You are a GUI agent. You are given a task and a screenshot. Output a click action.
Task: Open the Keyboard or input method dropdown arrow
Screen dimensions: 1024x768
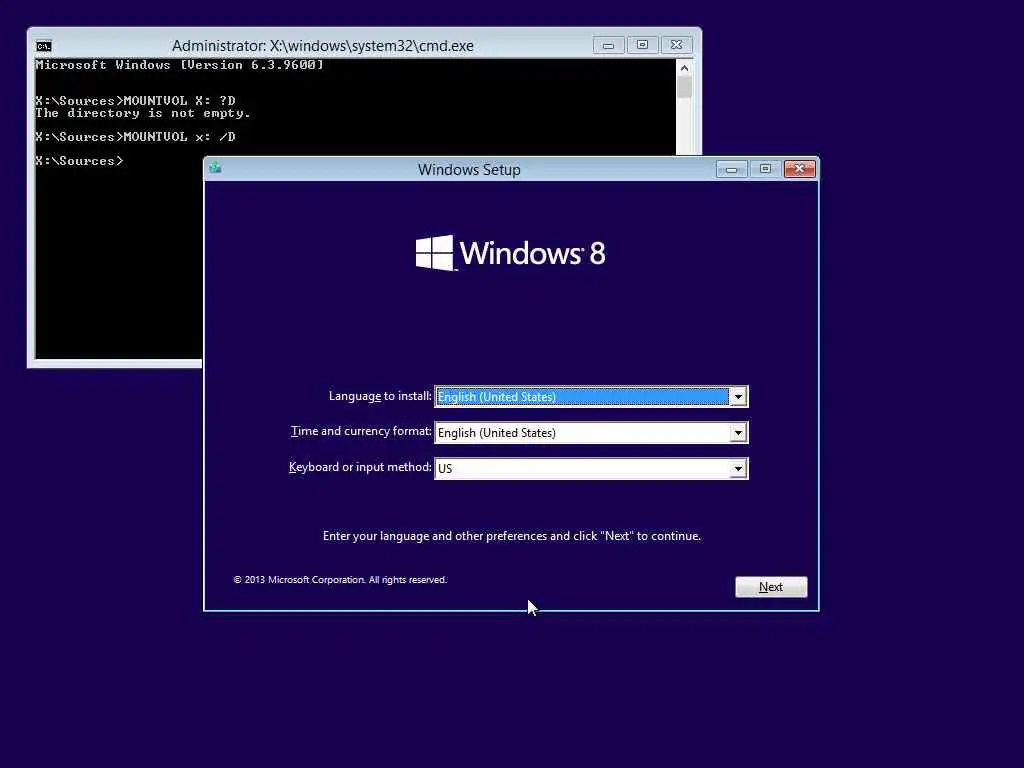pyautogui.click(x=738, y=468)
